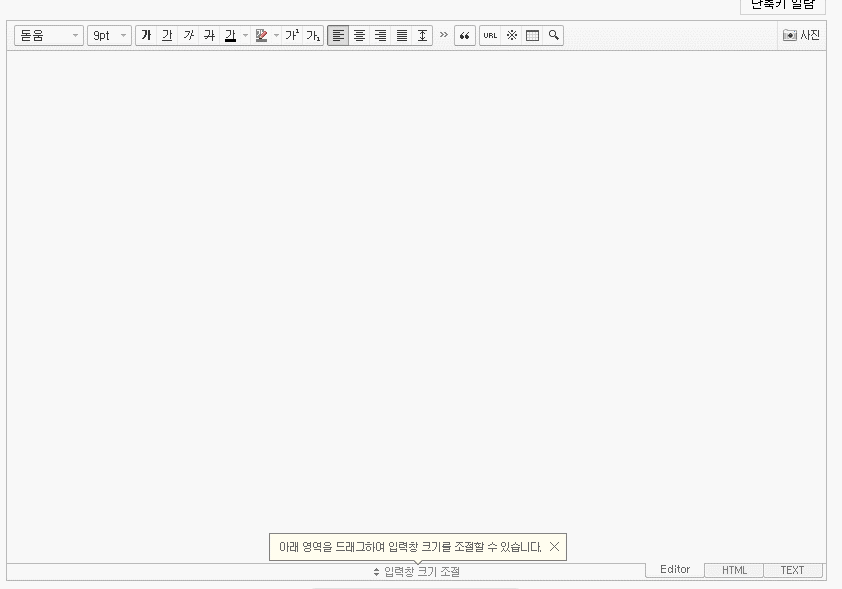The width and height of the screenshot is (842, 589).
Task: Select the italic formatting icon
Action: pos(187,34)
